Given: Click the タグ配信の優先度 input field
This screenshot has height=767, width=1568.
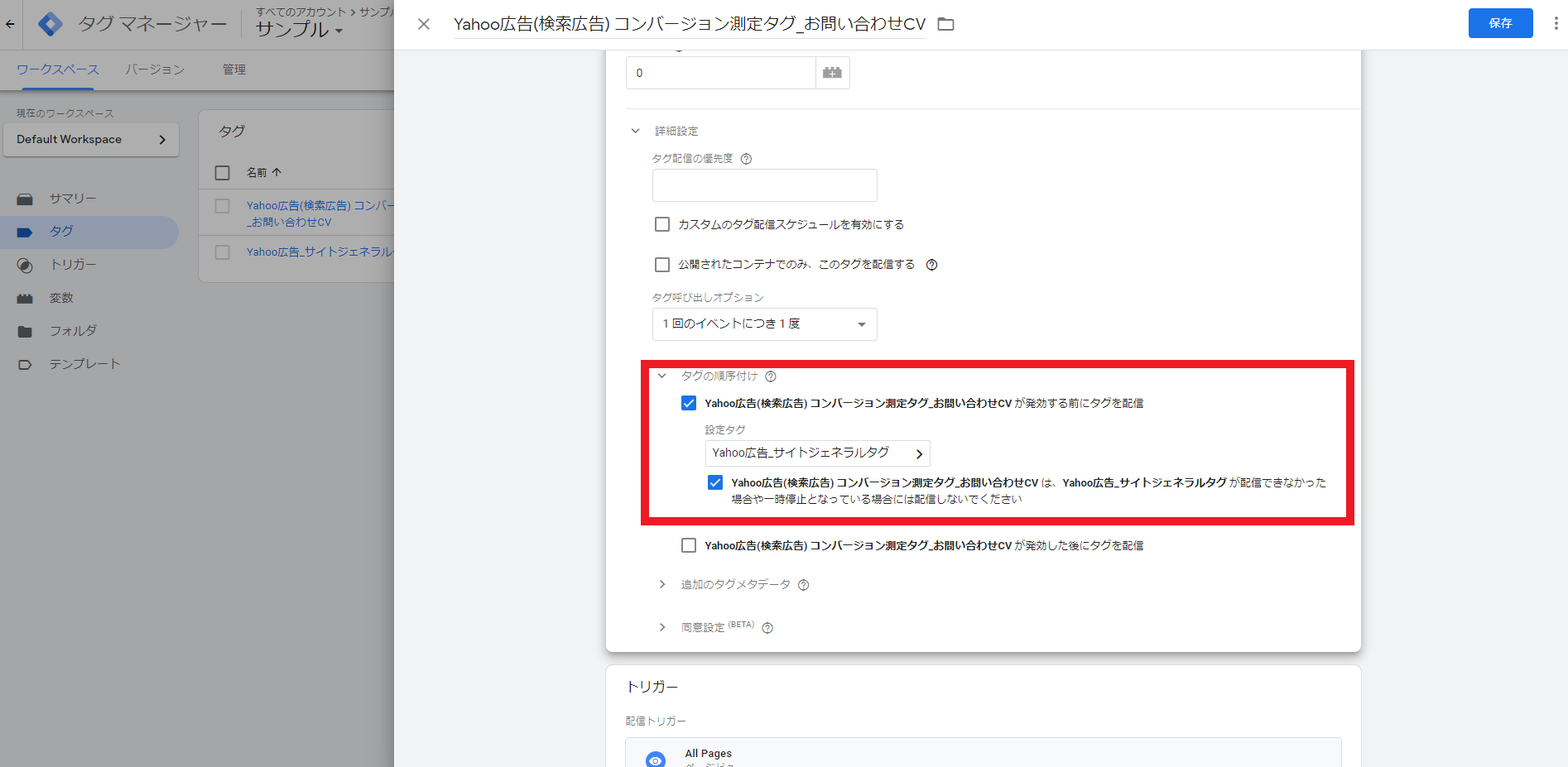Looking at the screenshot, I should click(764, 185).
